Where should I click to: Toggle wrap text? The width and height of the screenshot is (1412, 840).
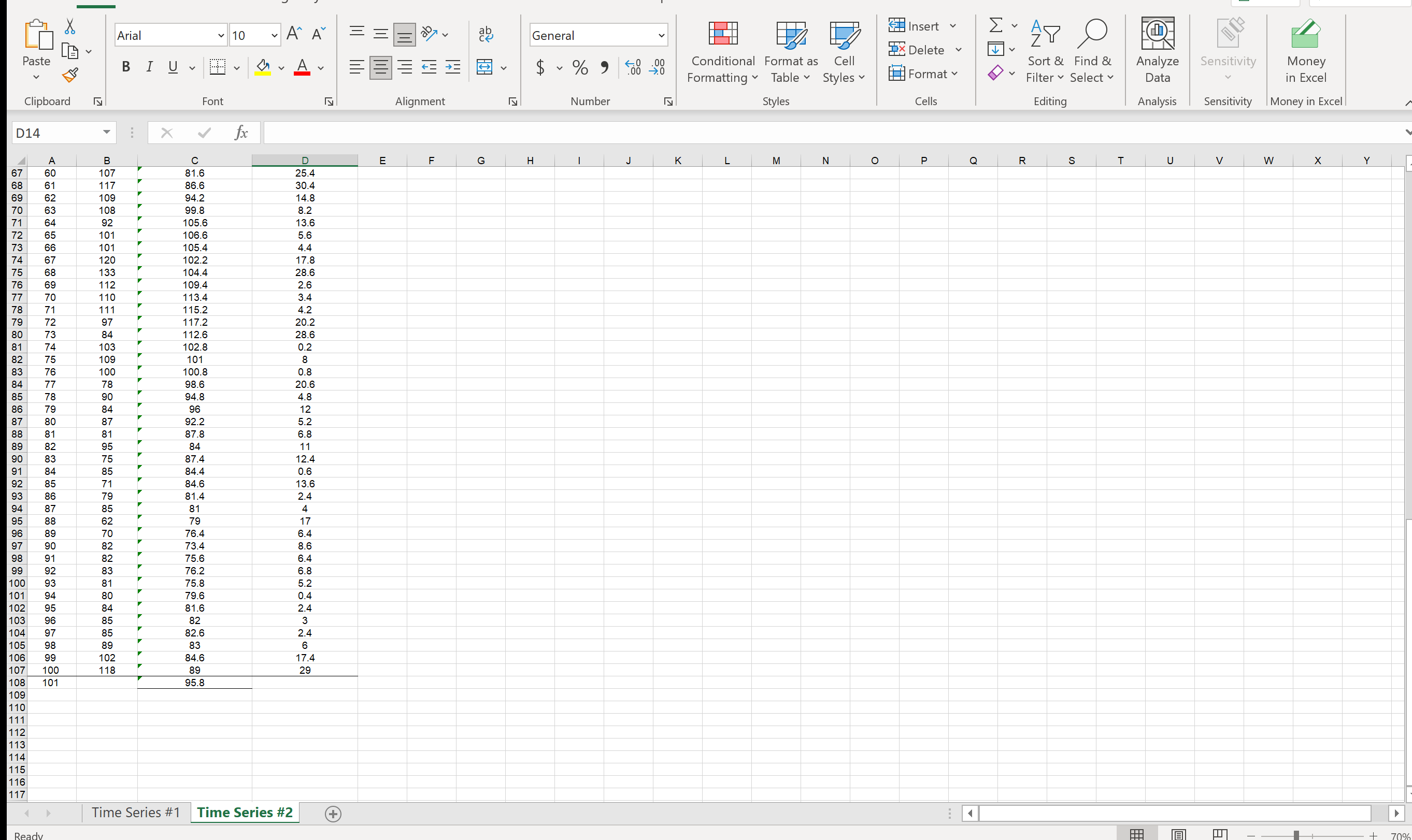tap(486, 34)
